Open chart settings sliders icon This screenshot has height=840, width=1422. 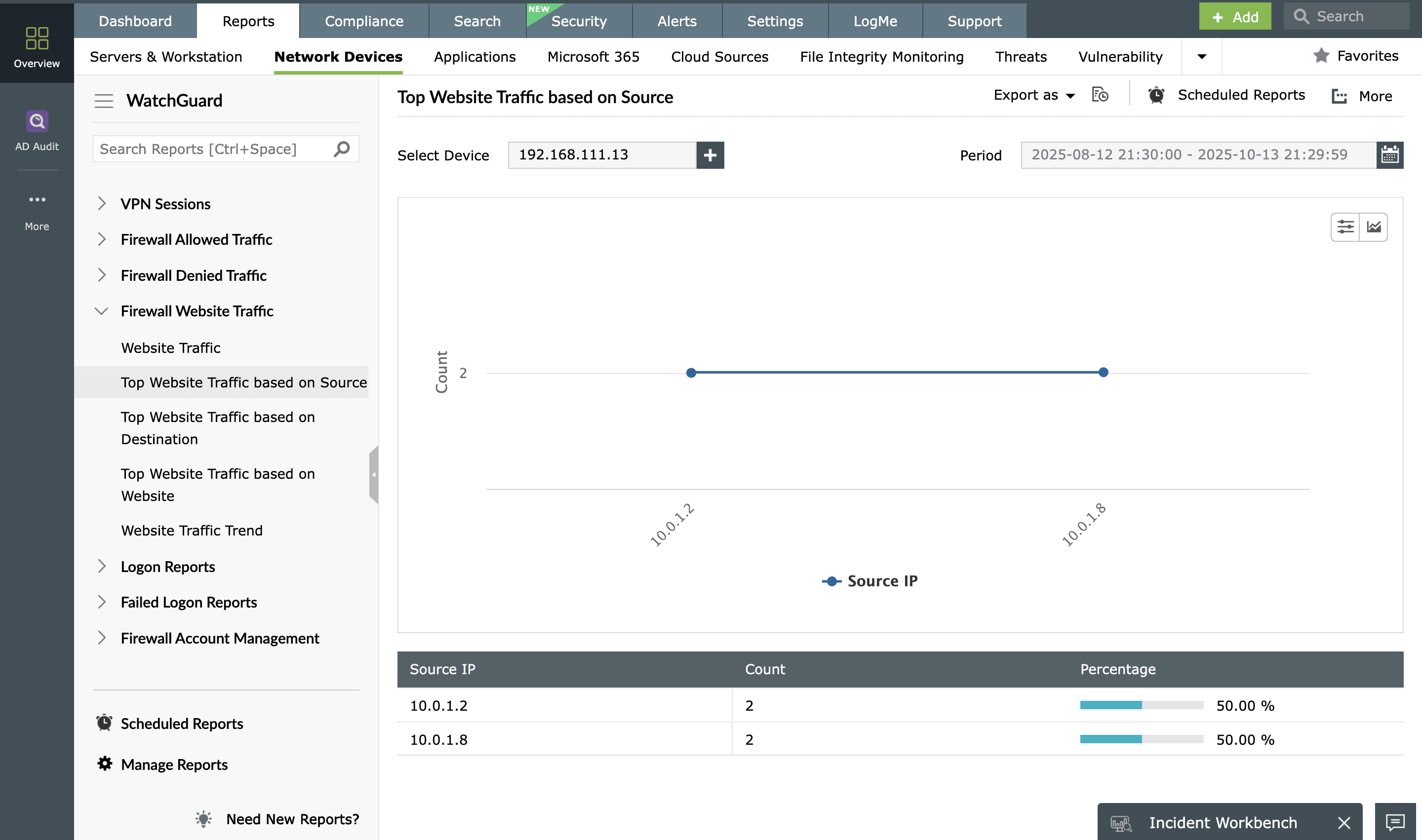pos(1344,227)
